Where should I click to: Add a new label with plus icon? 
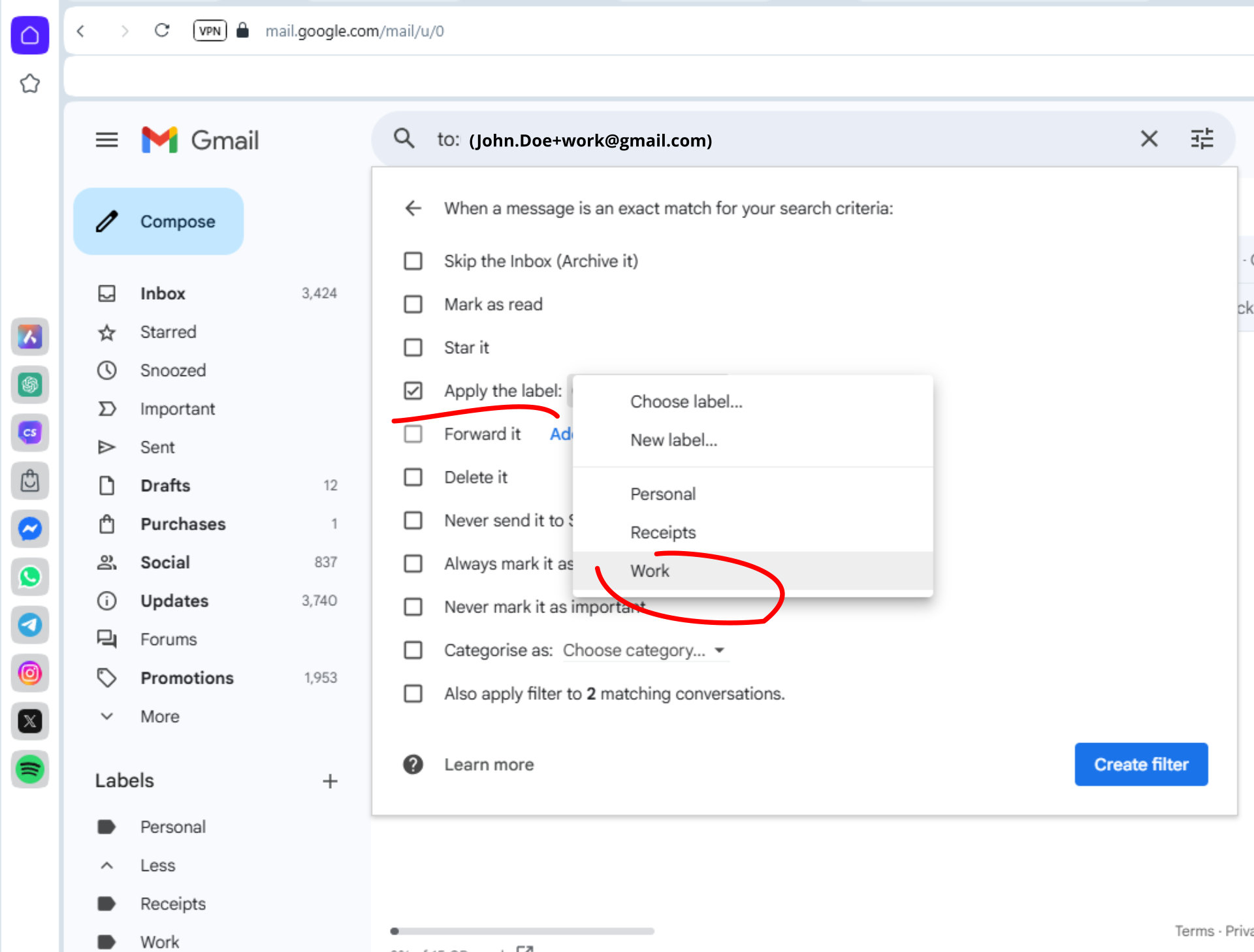click(330, 781)
